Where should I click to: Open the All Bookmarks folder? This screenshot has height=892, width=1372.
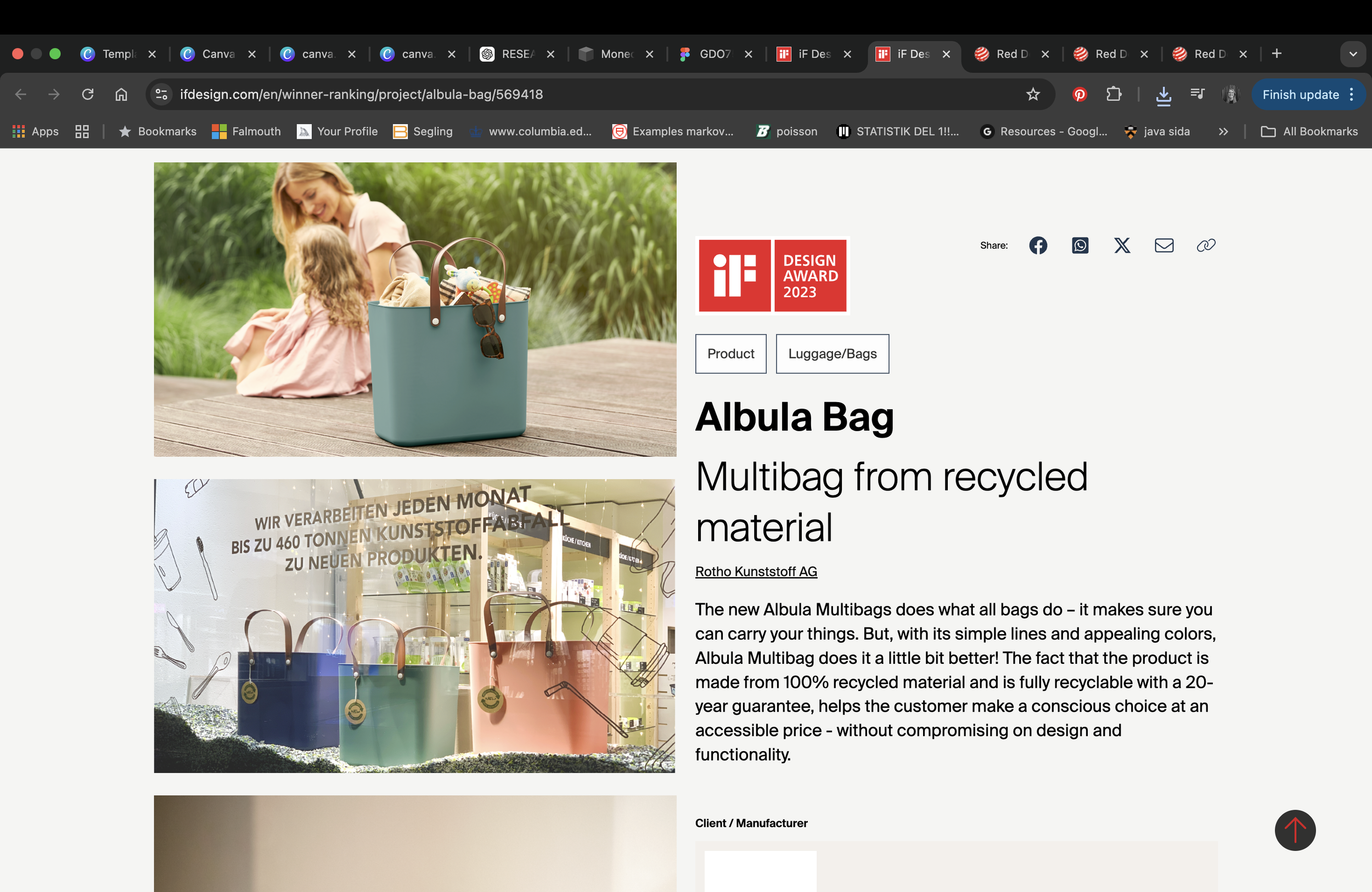1310,131
